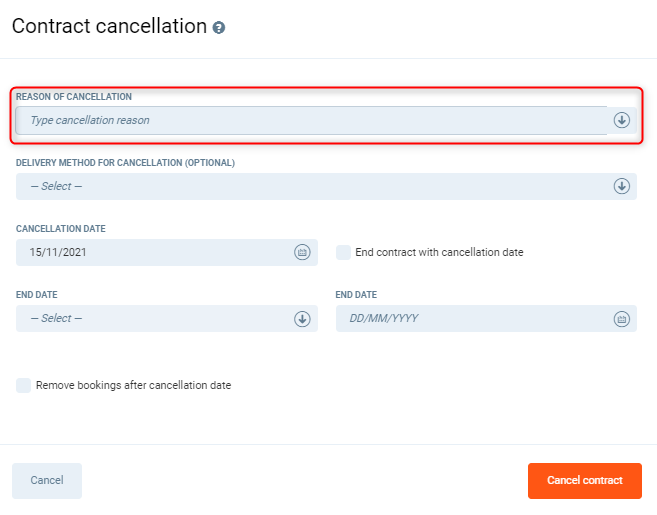
Task: Tick the End contract with cancellation date checkbox
Action: [x=344, y=252]
